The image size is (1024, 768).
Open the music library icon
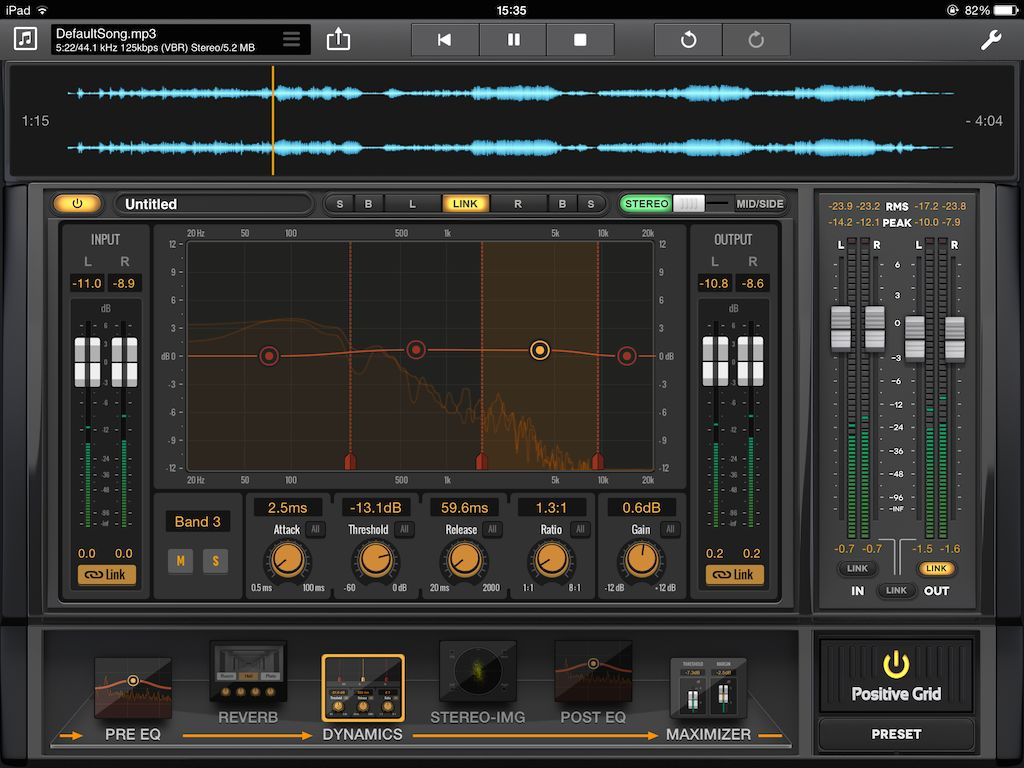coord(24,39)
